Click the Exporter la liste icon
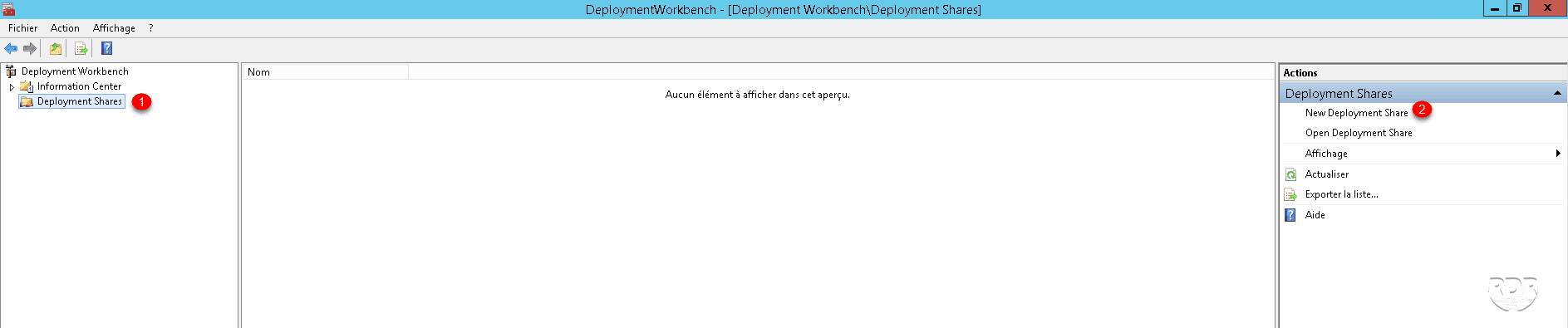Viewport: 1568px width, 328px height. [1290, 194]
